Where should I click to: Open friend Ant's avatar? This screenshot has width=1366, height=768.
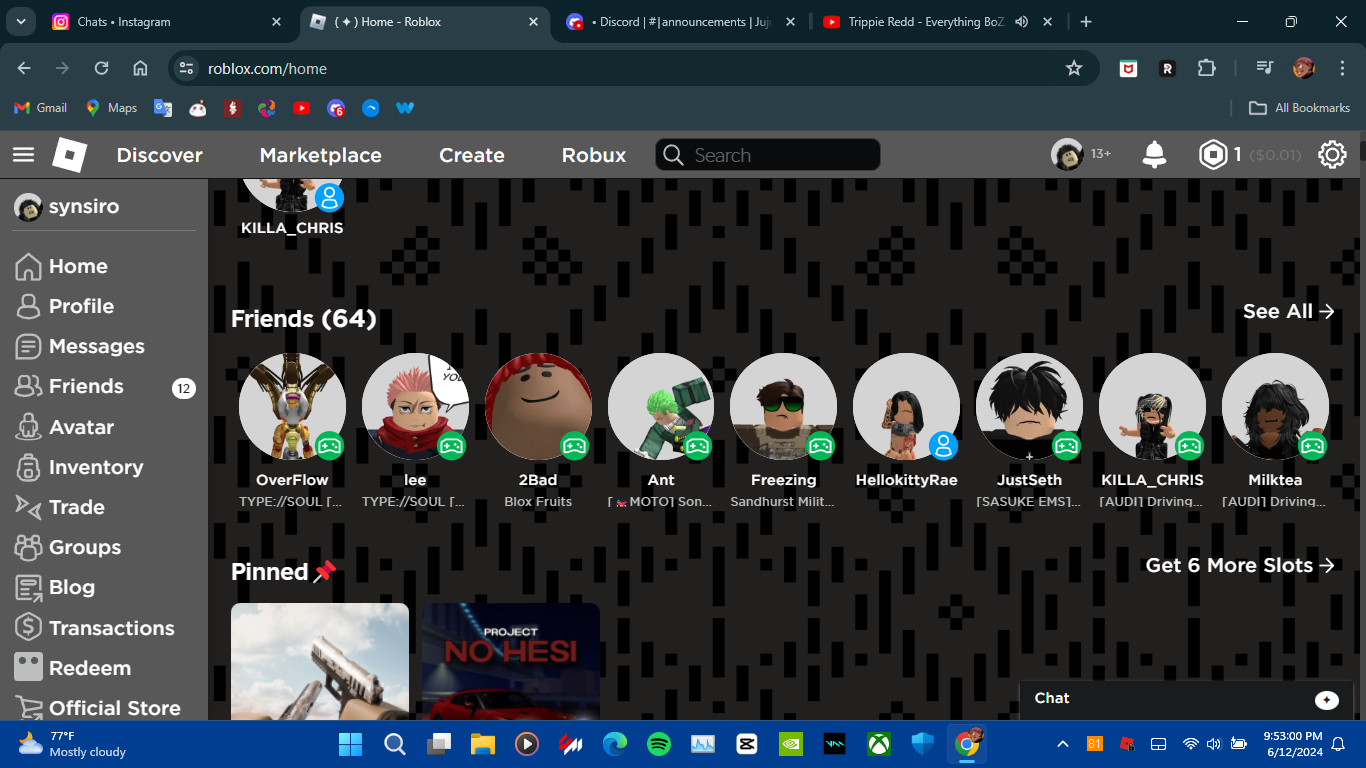coord(661,406)
